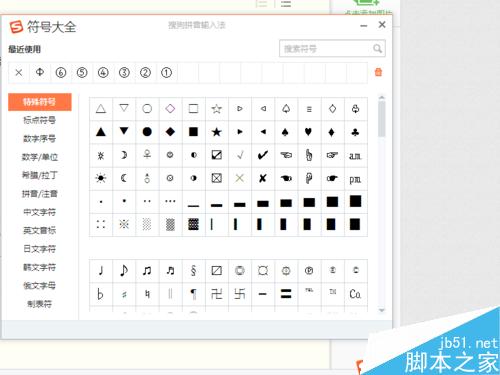Viewport: 500px width, 375px height.
Task: Insert hollow circle ○ symbol
Action: coord(147,109)
